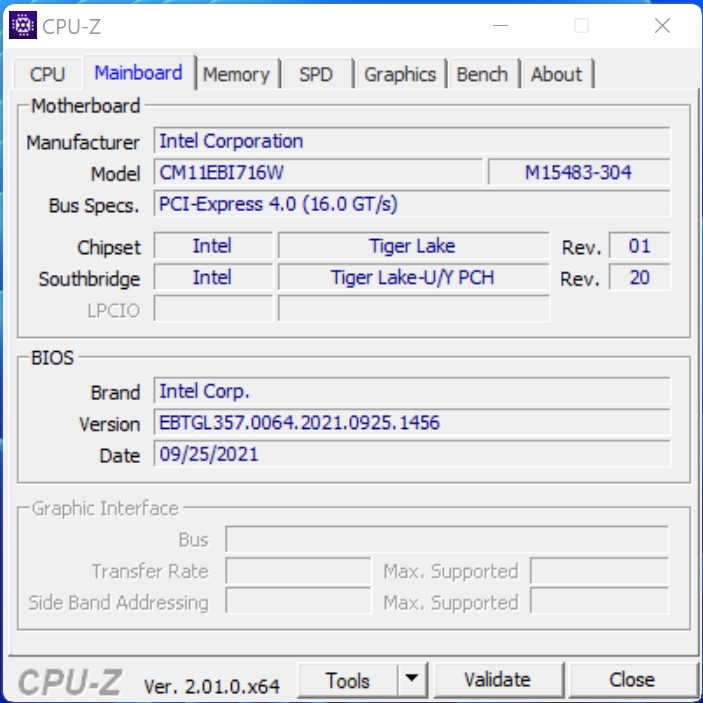The image size is (703, 703).
Task: Click the empty Transfer Rate field
Action: (298, 571)
